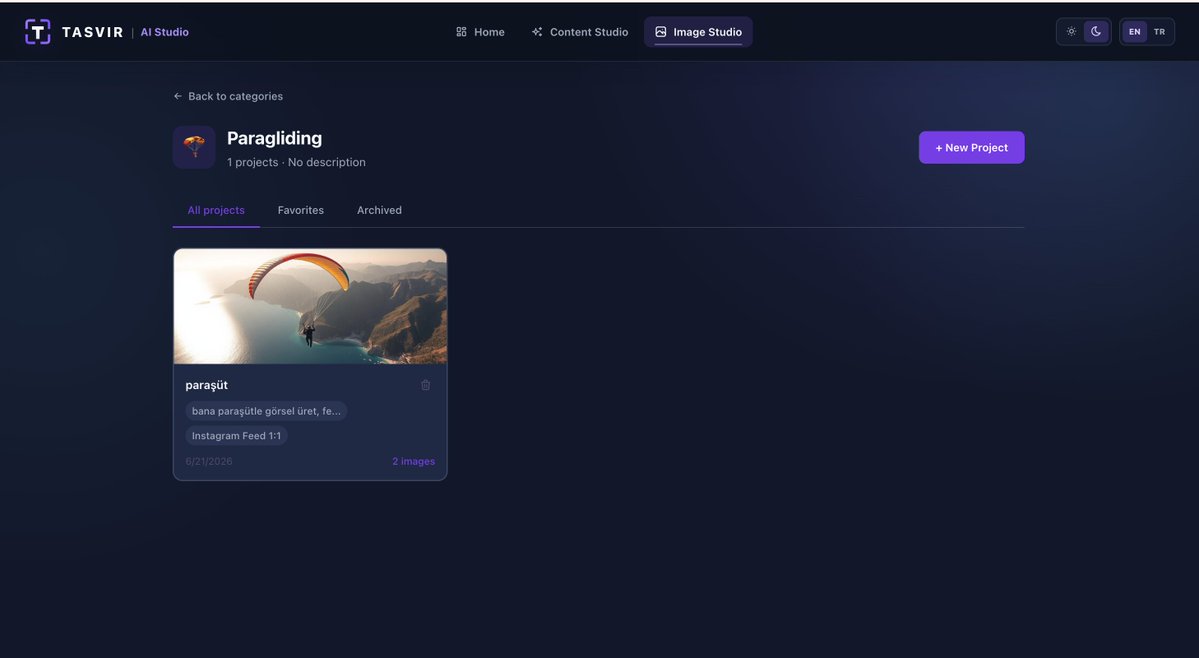Screen dimensions: 1199x658
Task: Select EN language
Action: (x=1135, y=32)
